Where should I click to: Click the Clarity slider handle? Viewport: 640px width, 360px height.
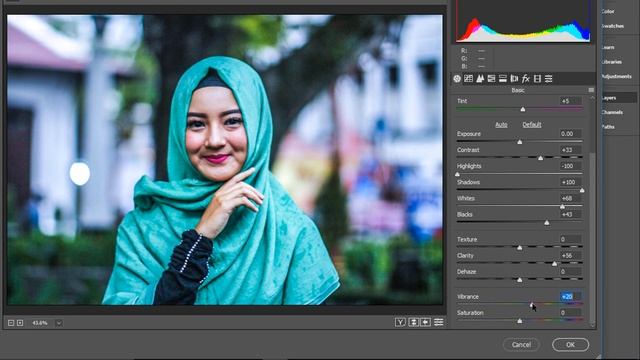click(x=554, y=264)
